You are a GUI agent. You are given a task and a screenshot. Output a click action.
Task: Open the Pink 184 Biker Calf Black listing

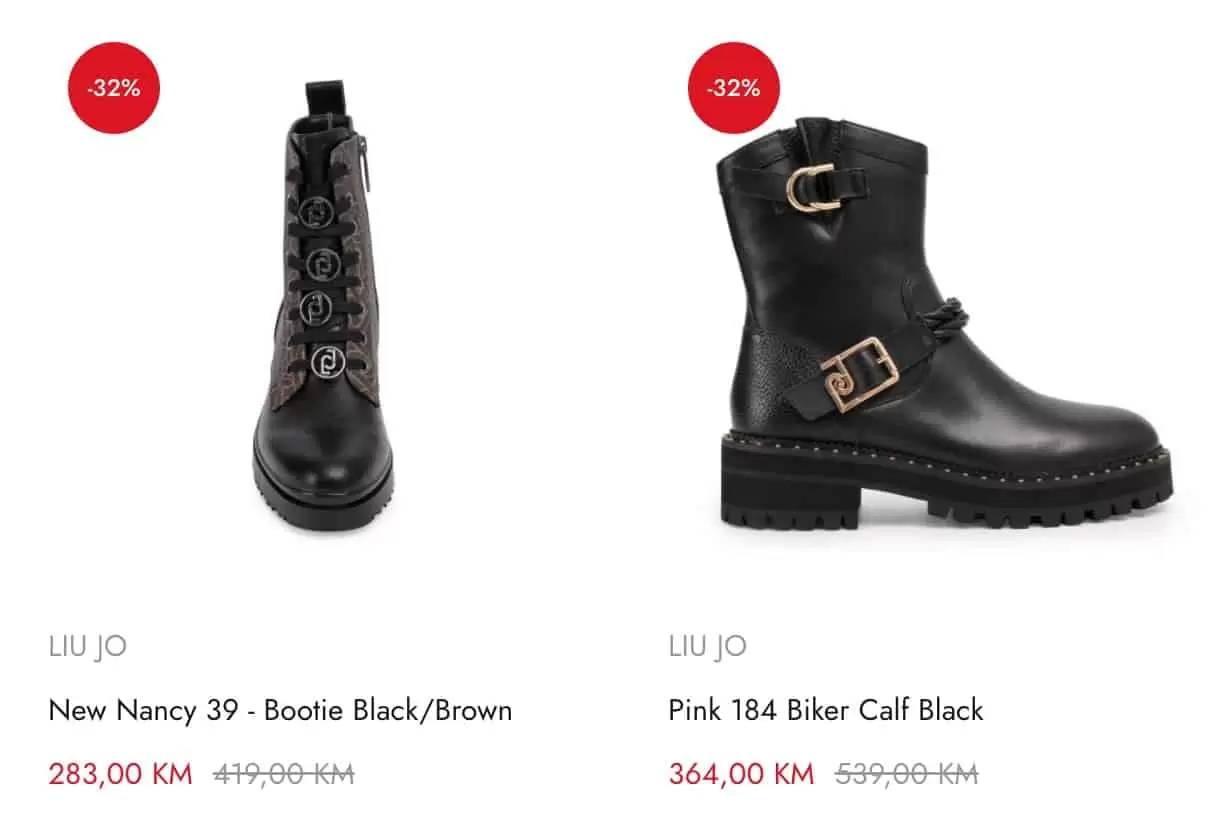coord(826,709)
